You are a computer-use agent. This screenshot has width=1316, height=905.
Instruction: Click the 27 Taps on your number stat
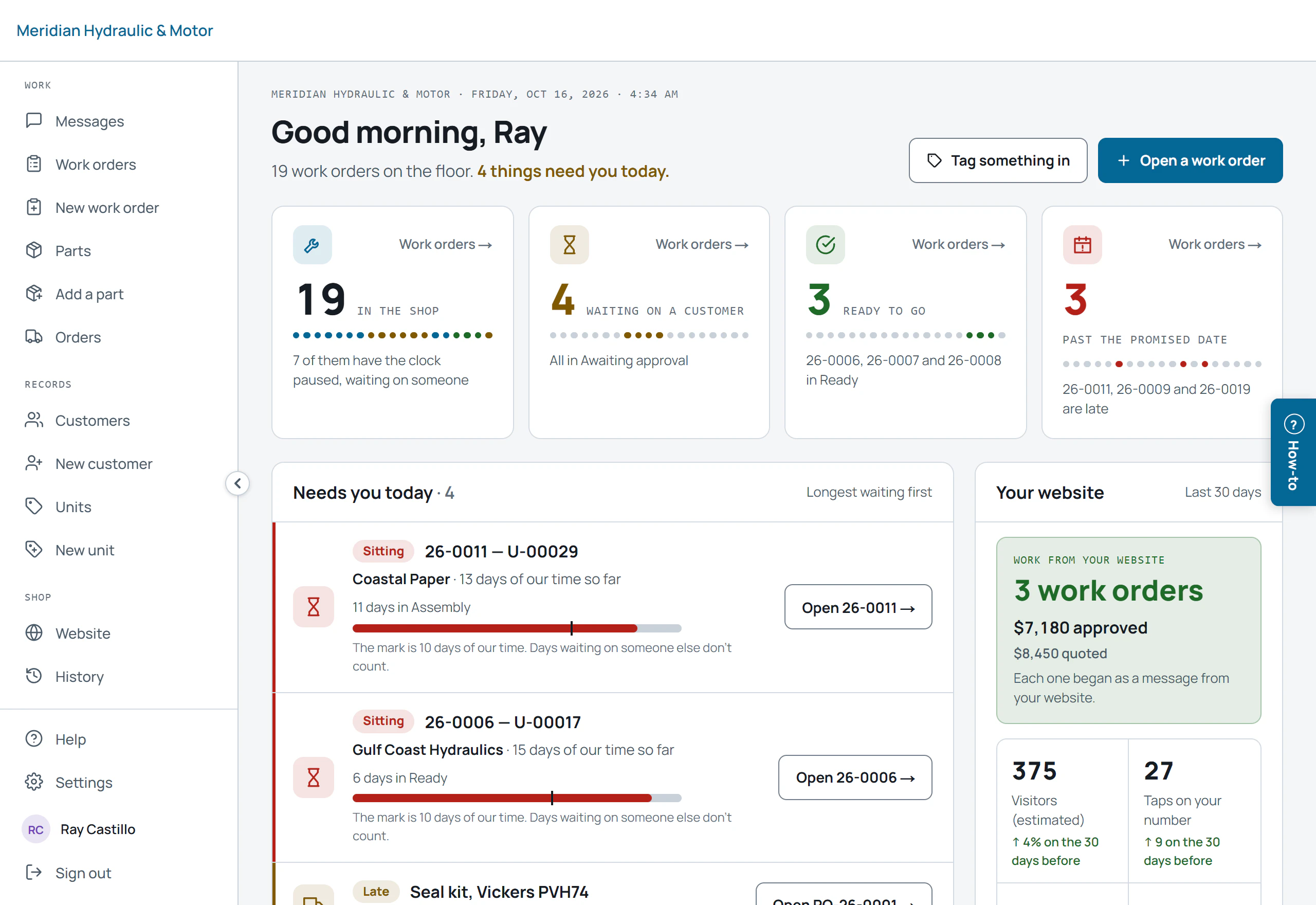[x=1195, y=811]
